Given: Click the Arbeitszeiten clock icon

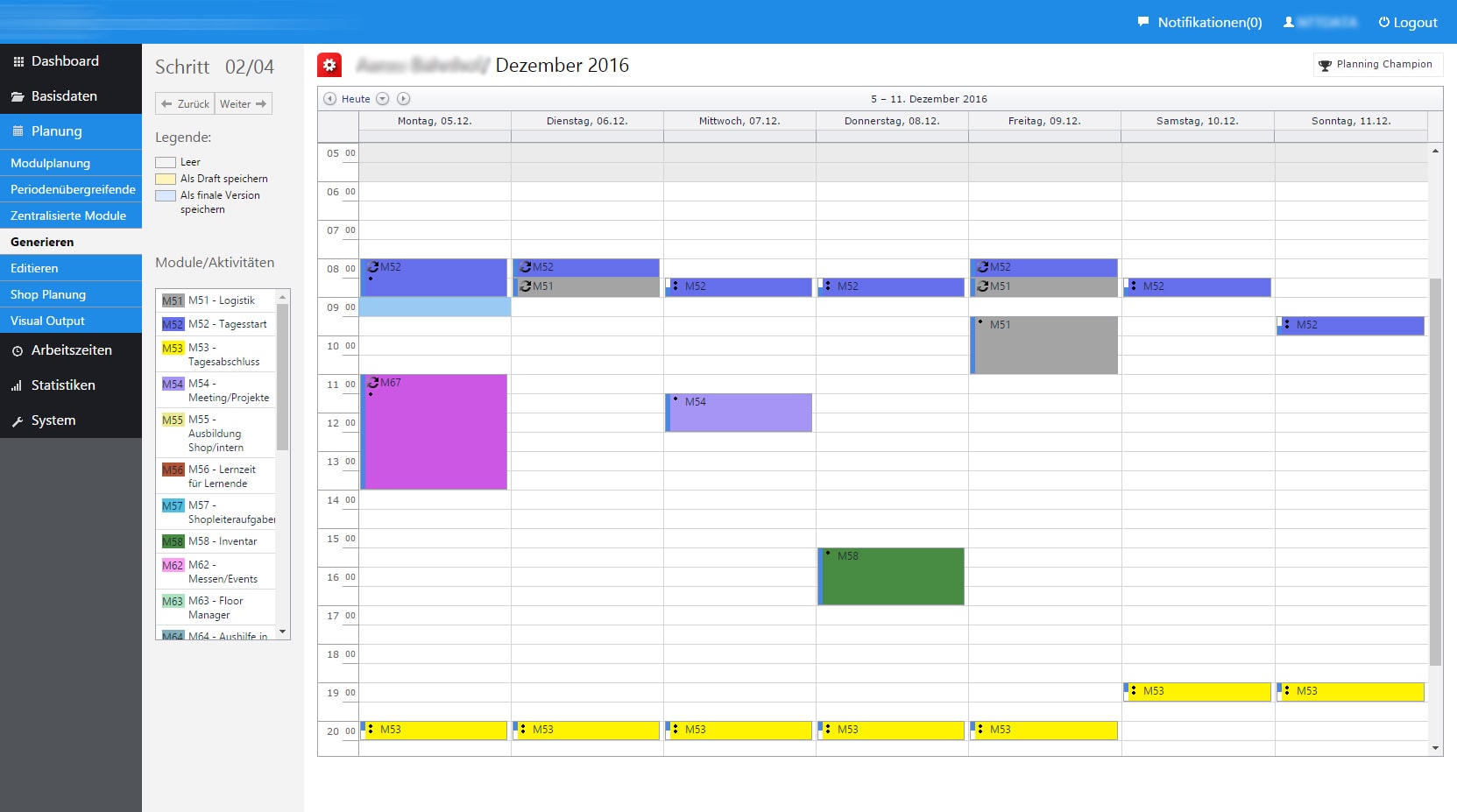Looking at the screenshot, I should click(x=18, y=350).
